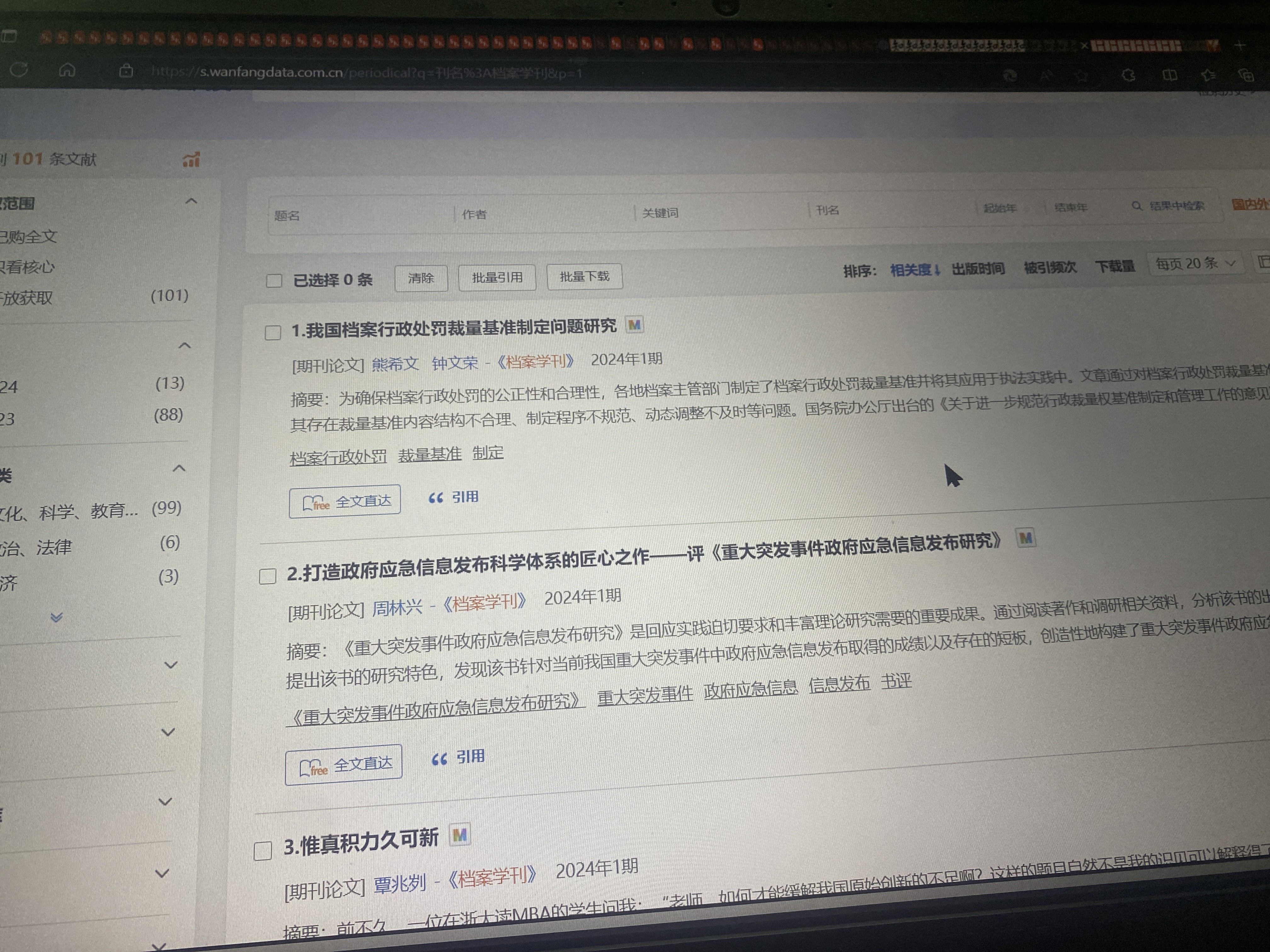The image size is (1270, 952).
Task: Collapse the 范围 filter section chevron
Action: [191, 201]
